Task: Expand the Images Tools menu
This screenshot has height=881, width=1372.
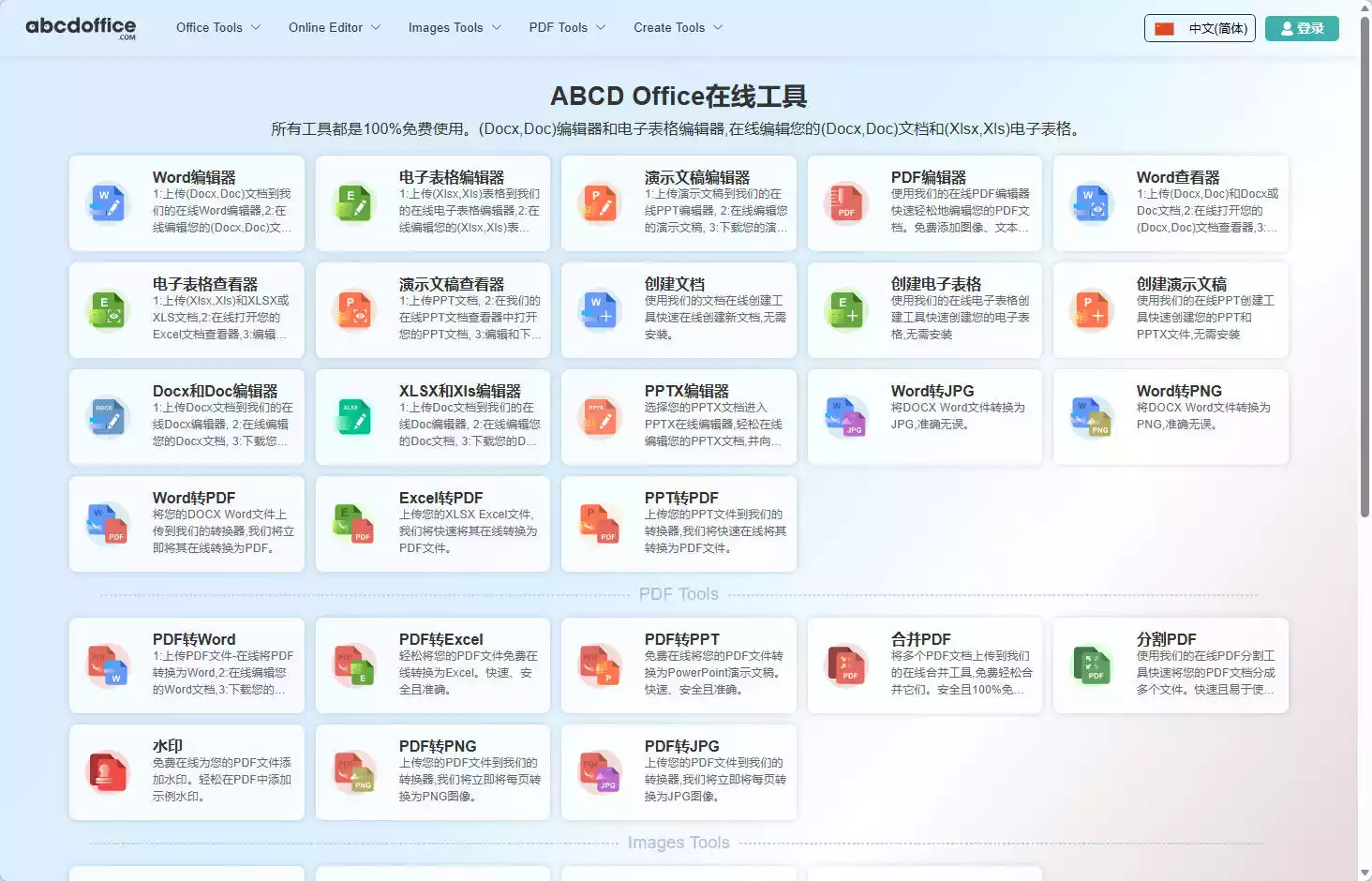Action: 455,27
